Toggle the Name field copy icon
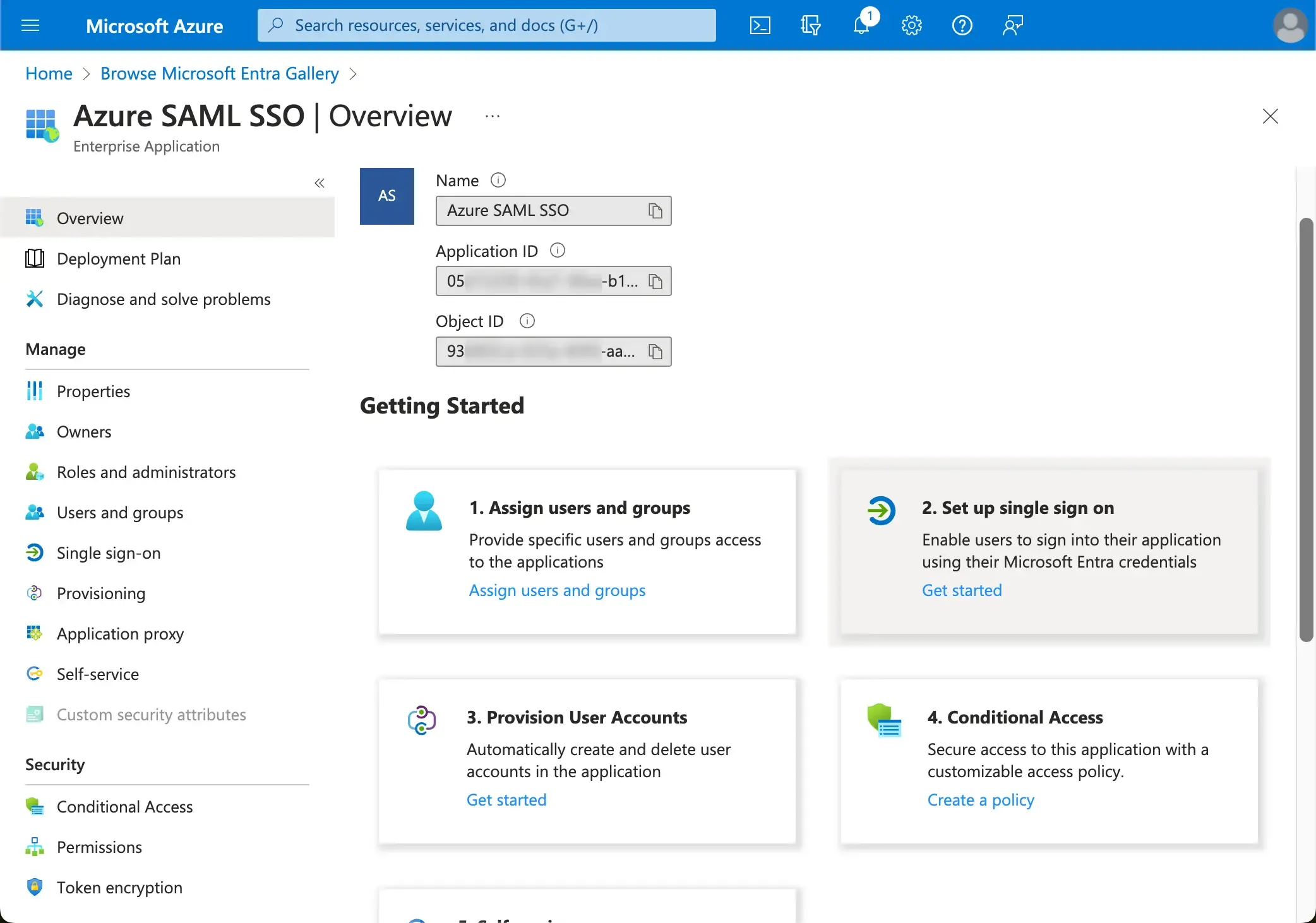This screenshot has height=923, width=1316. coord(655,210)
